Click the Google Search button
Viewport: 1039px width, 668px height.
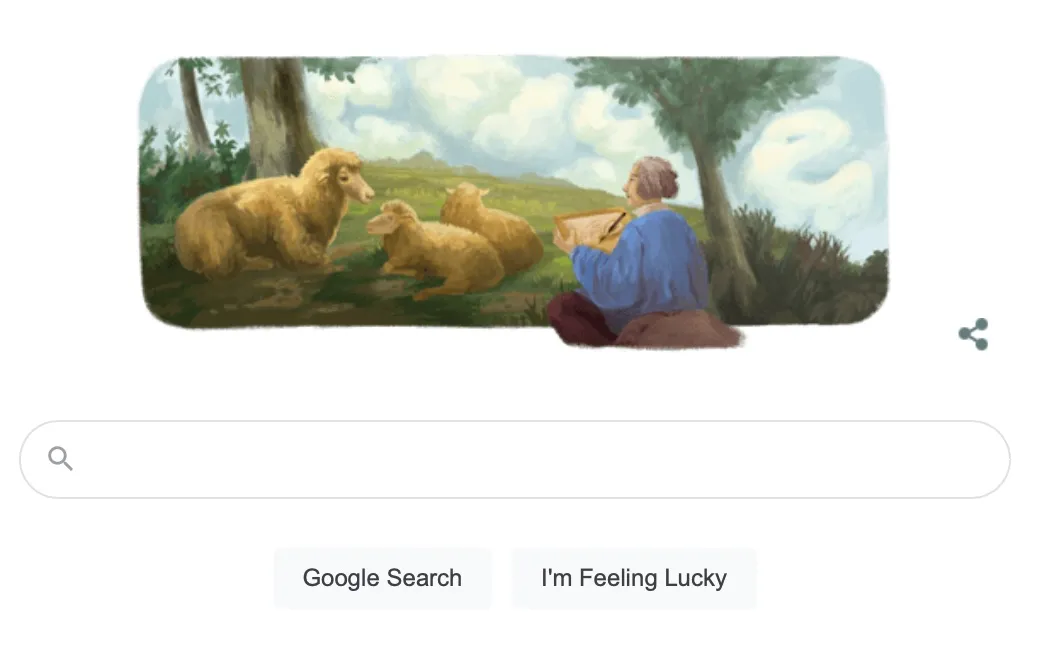click(x=382, y=578)
